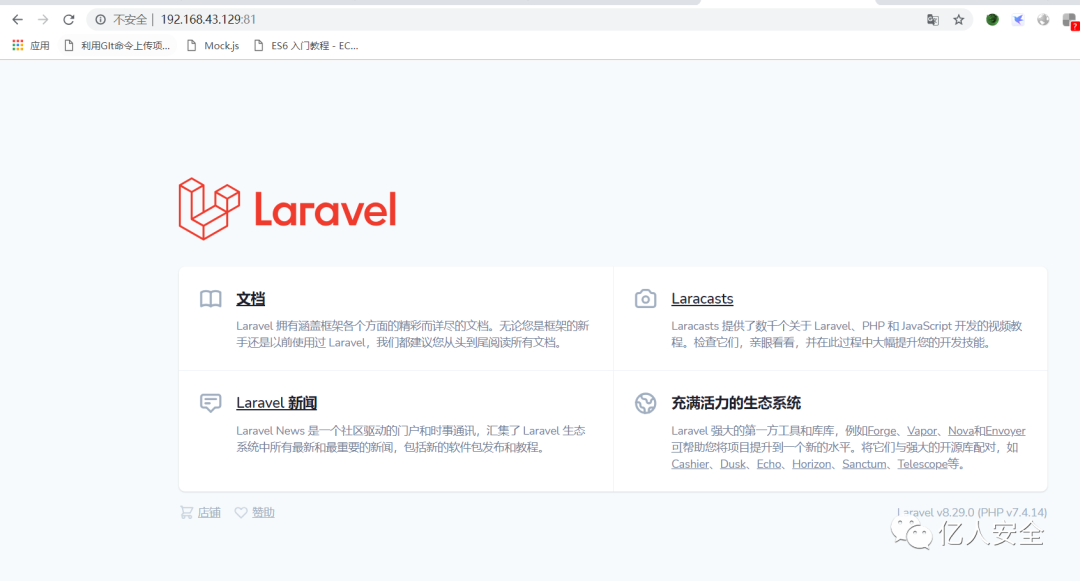Open the Telescope link
This screenshot has height=581, width=1080.
click(x=922, y=464)
